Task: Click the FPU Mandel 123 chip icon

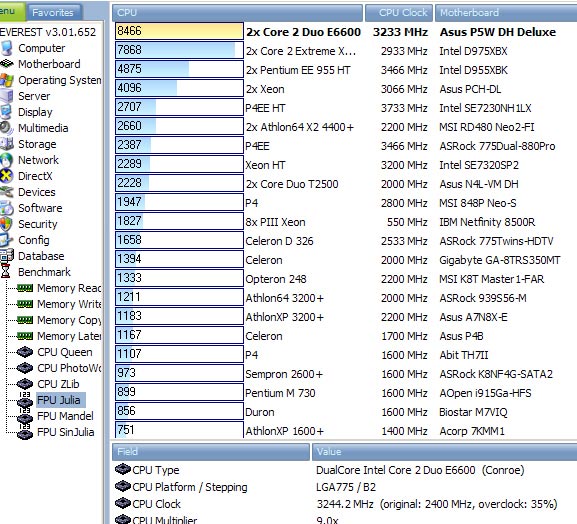Action: (x=25, y=416)
